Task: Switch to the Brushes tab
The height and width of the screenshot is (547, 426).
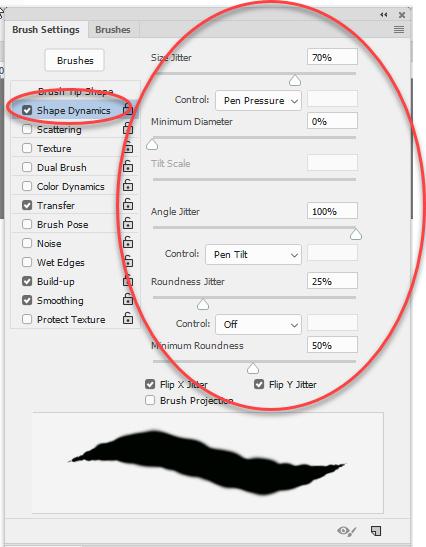Action: coord(113,30)
